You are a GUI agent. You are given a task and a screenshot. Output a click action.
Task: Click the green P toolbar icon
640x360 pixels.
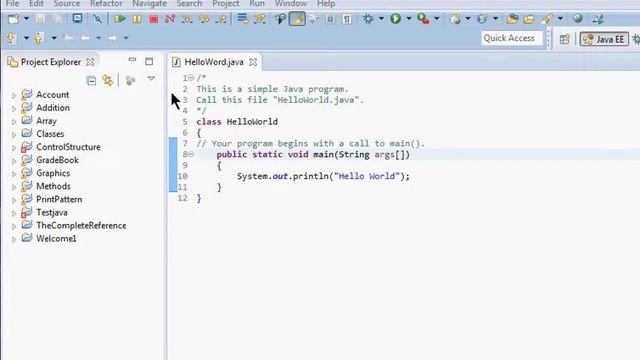(280, 19)
